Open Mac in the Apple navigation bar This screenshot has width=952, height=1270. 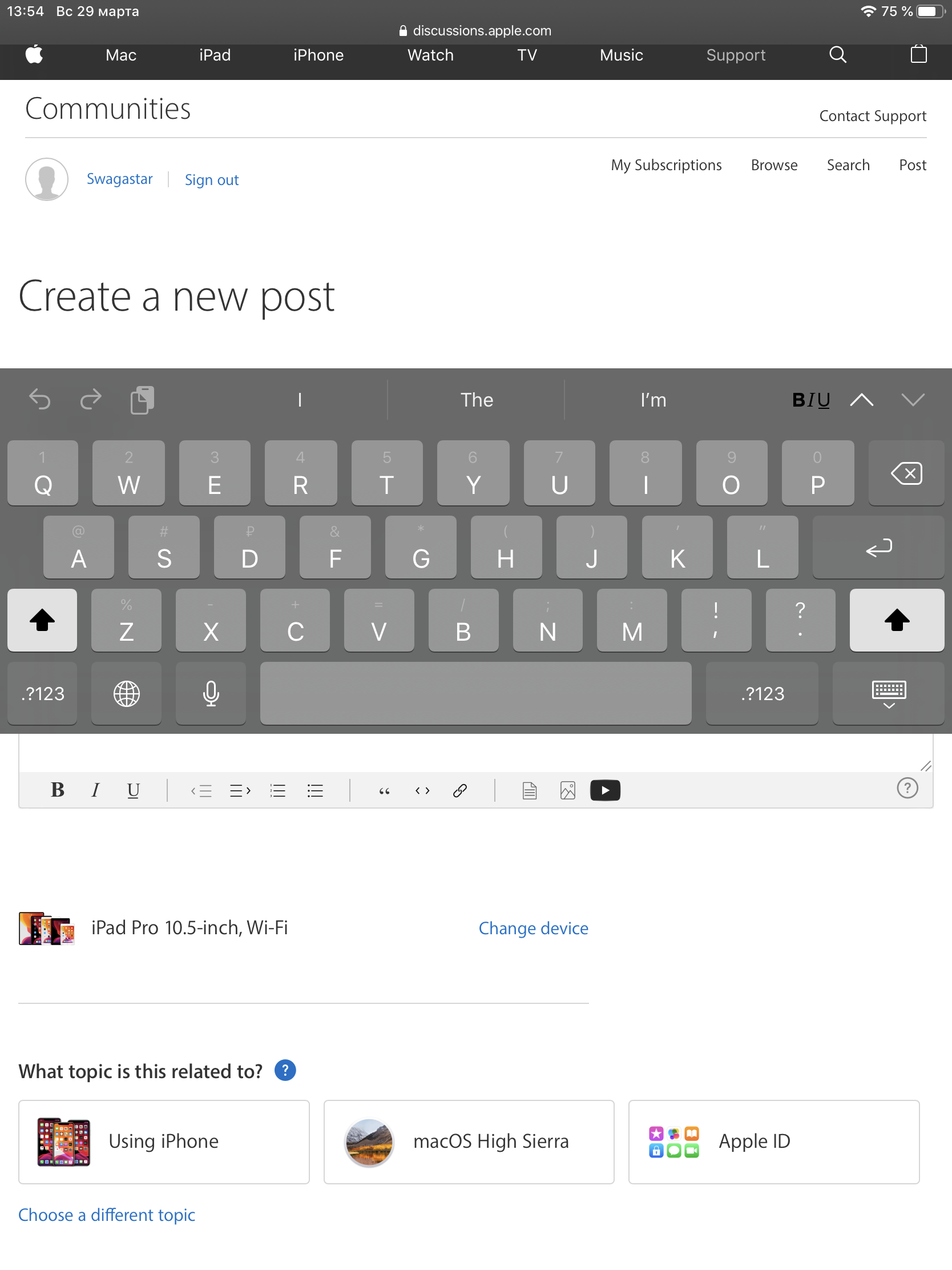point(120,55)
